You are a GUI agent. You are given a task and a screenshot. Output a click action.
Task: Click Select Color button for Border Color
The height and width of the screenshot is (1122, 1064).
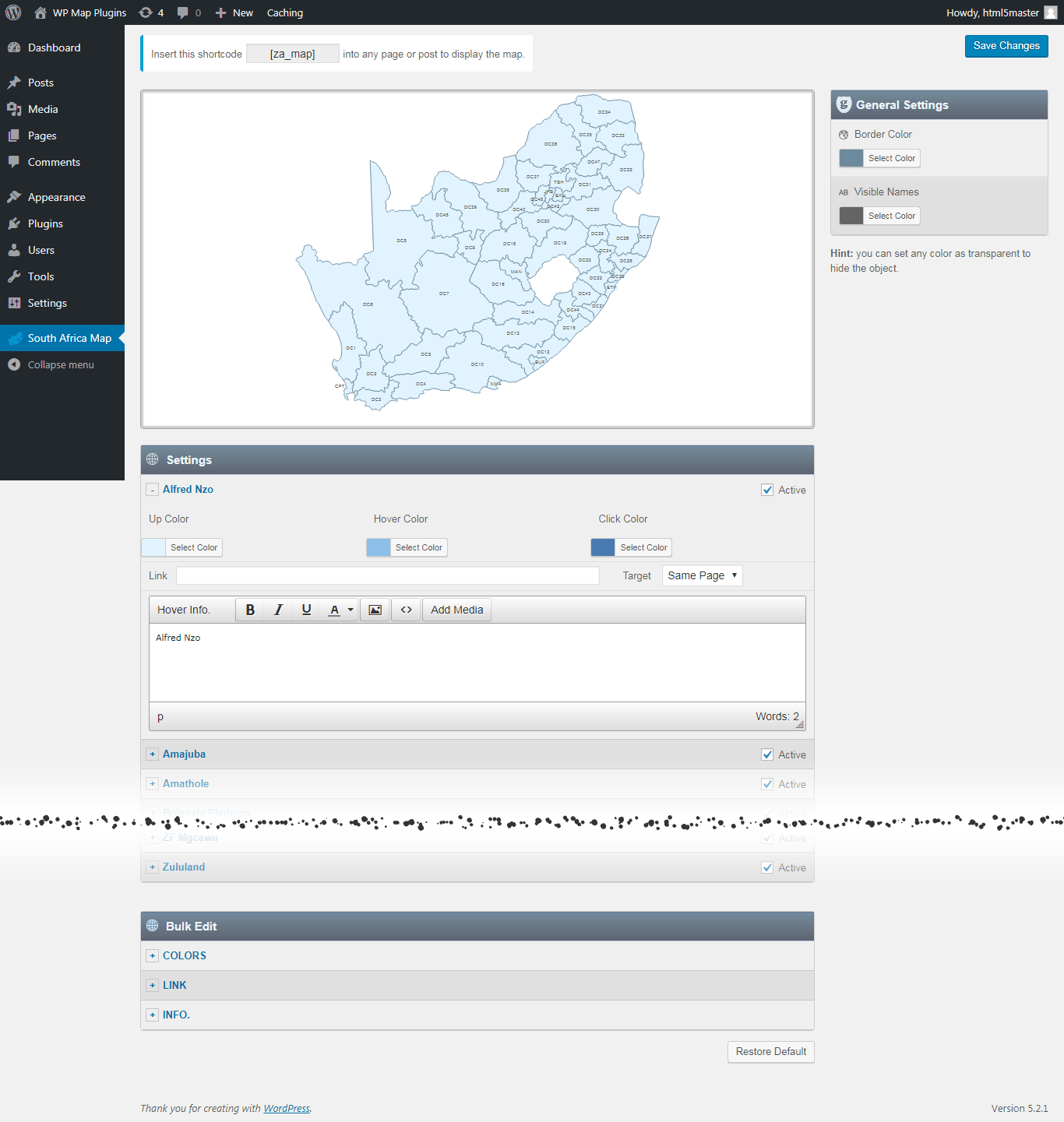[892, 158]
